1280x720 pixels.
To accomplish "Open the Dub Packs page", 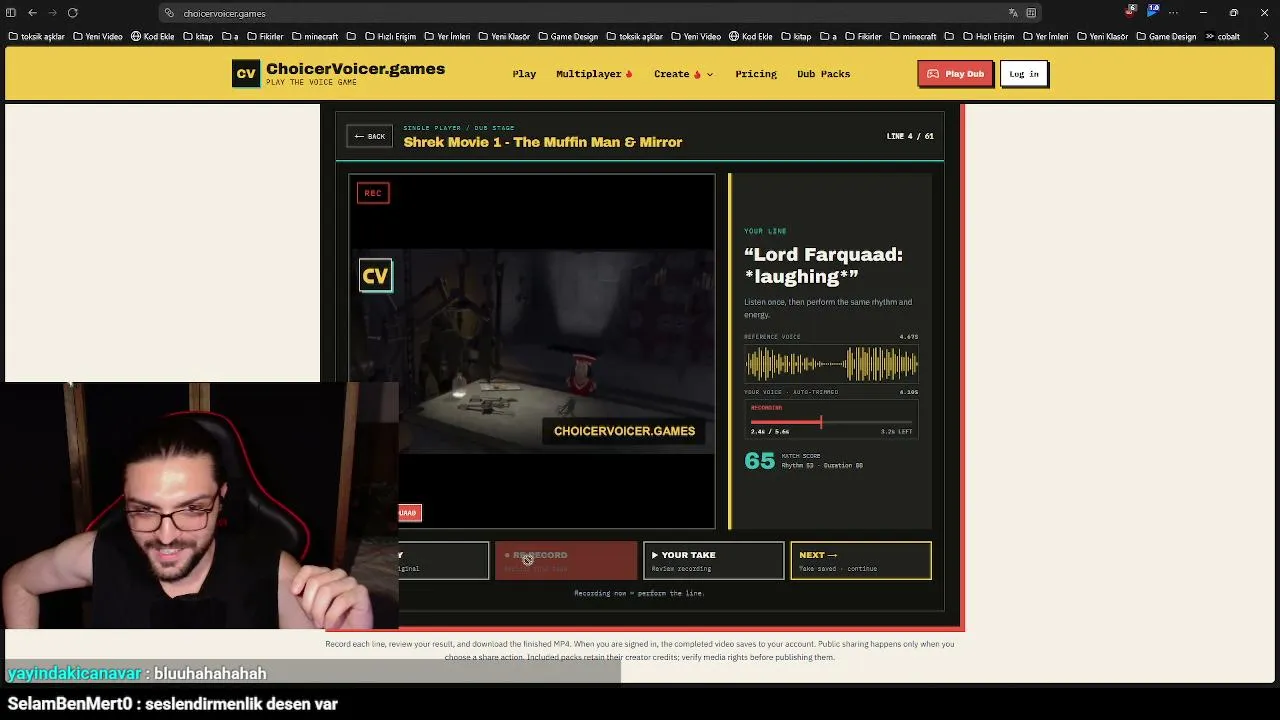I will [x=823, y=74].
